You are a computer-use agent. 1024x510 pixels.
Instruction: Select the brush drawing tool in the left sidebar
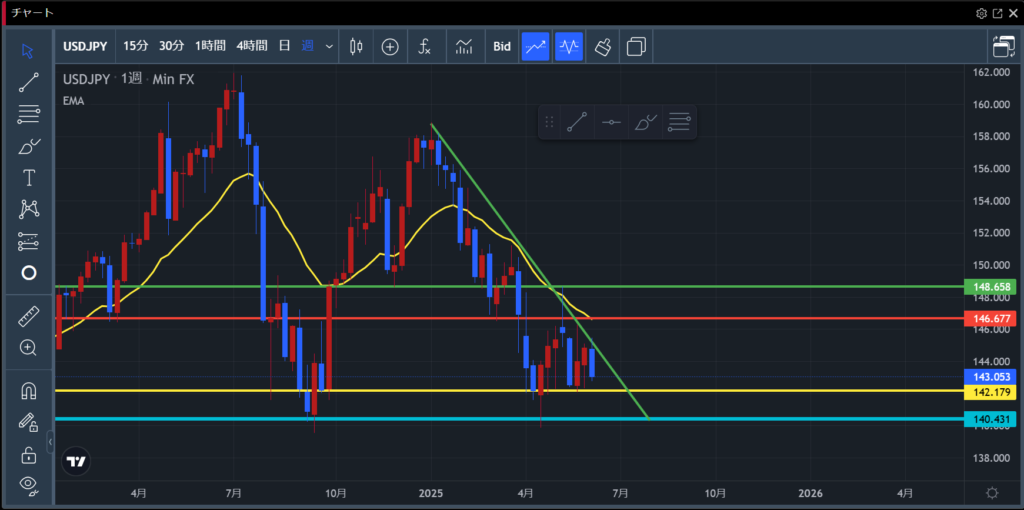point(28,146)
